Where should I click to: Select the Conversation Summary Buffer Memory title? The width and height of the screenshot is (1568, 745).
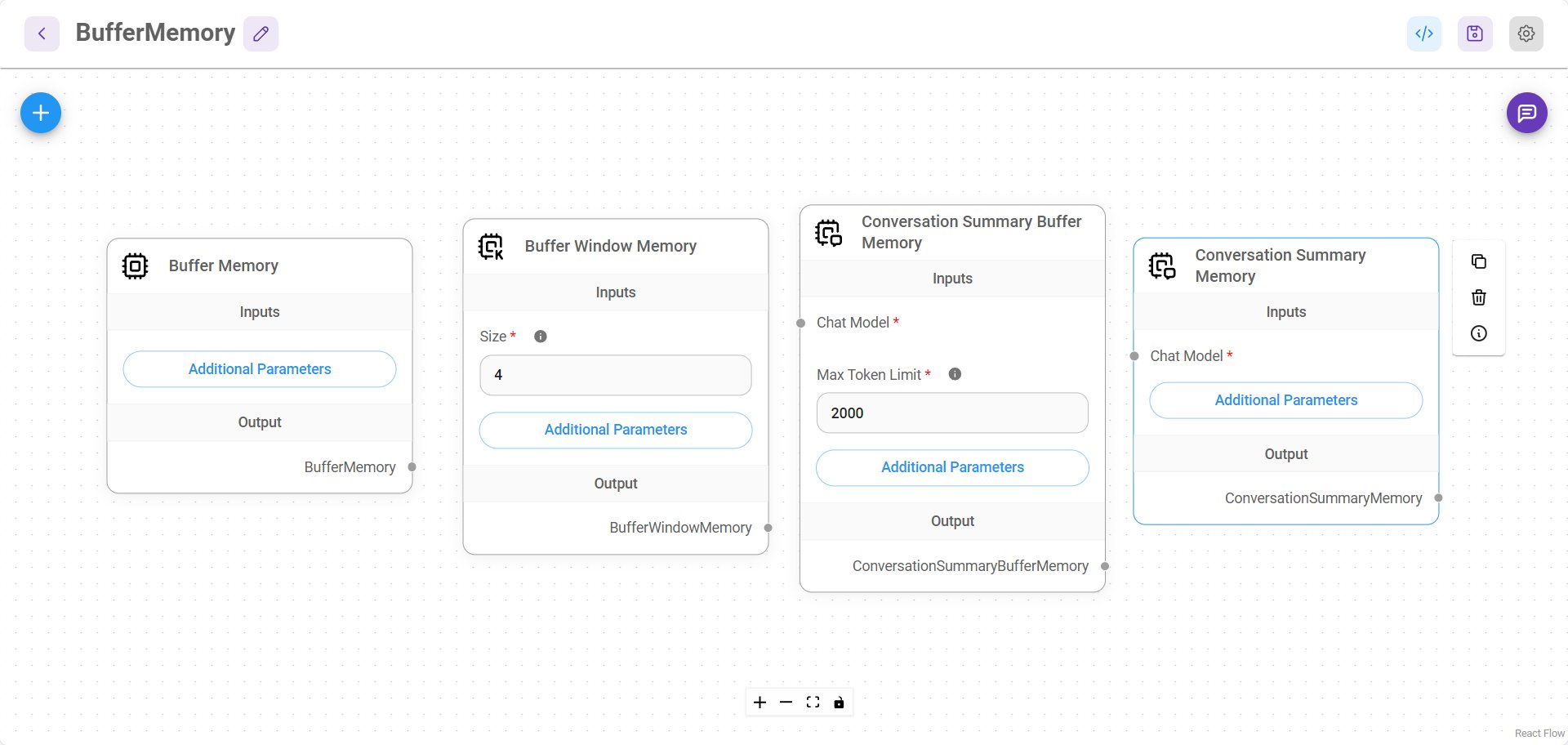pyautogui.click(x=972, y=232)
